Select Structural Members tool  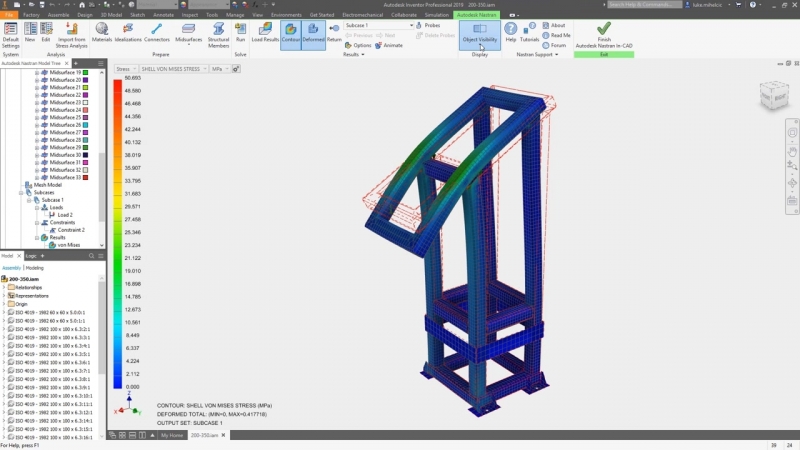pyautogui.click(x=218, y=35)
